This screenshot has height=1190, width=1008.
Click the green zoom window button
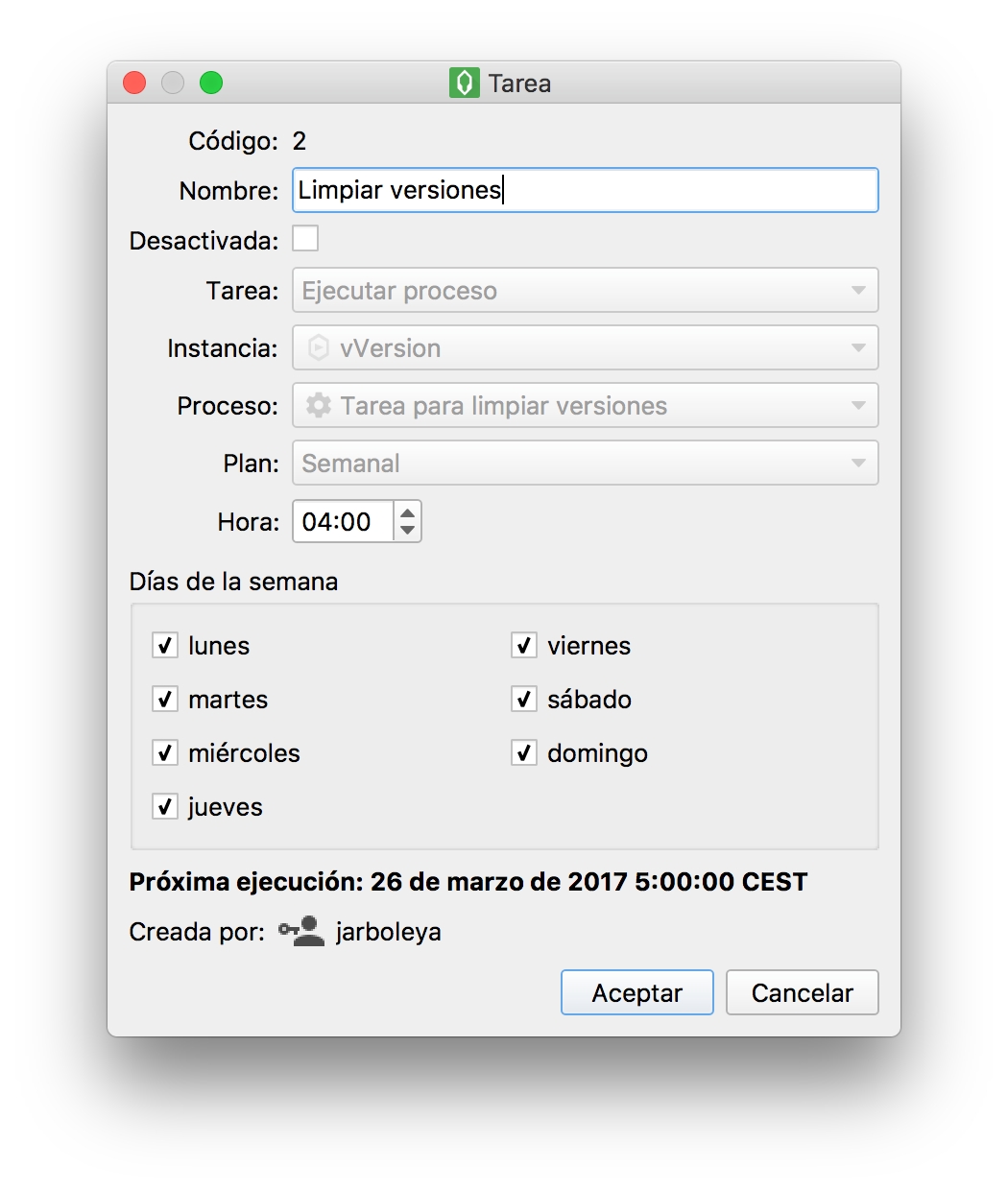tap(211, 83)
